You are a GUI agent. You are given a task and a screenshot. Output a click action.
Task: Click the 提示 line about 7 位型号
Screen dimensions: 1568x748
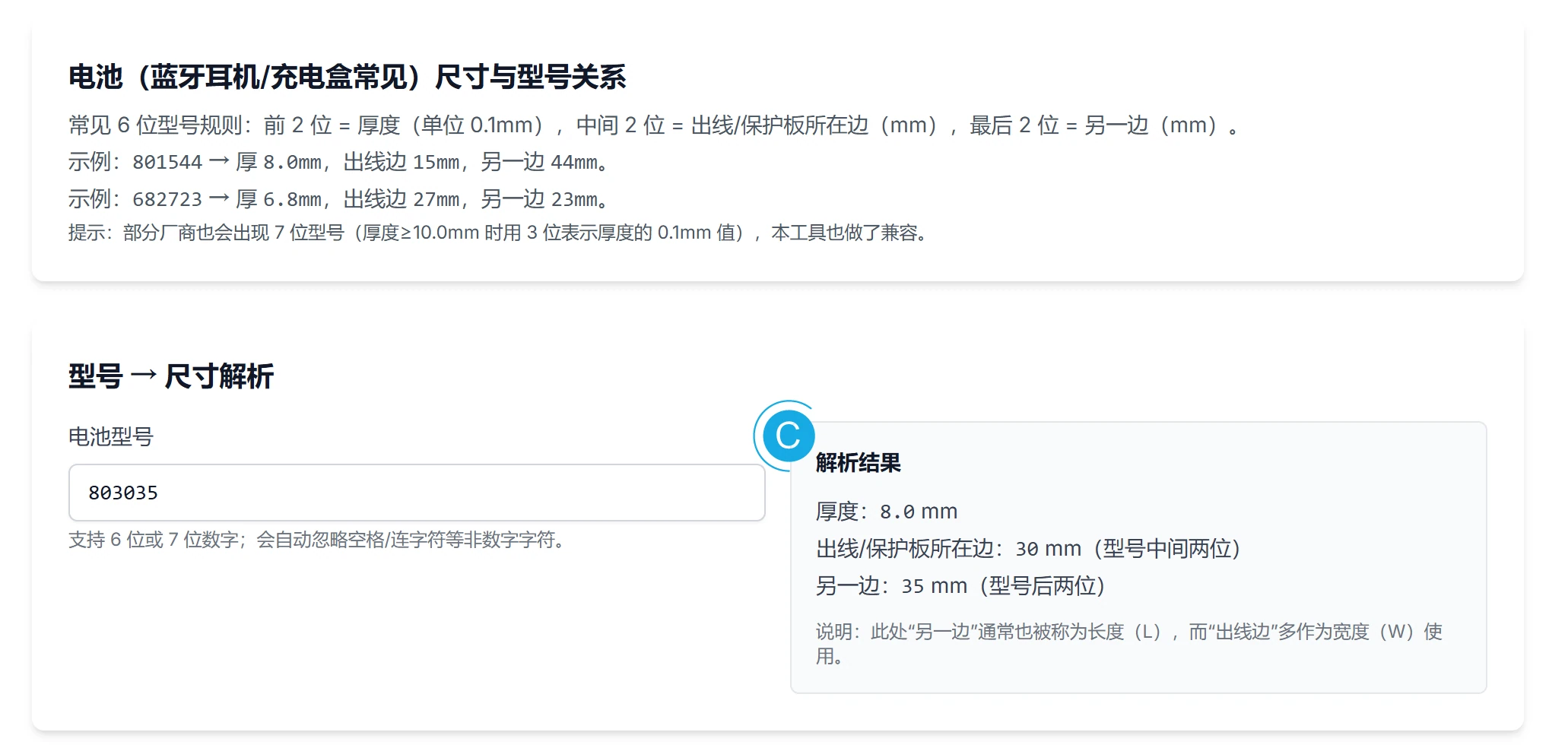tap(498, 233)
